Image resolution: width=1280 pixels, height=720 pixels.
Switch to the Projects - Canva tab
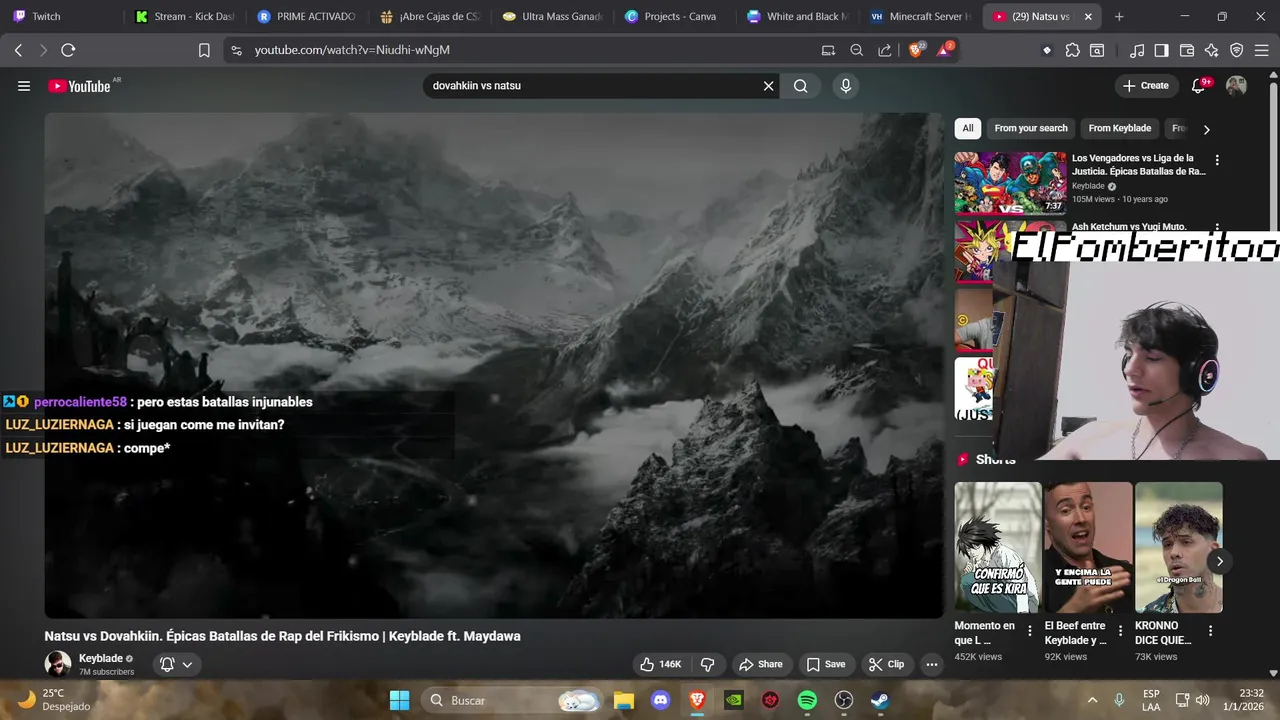point(673,16)
